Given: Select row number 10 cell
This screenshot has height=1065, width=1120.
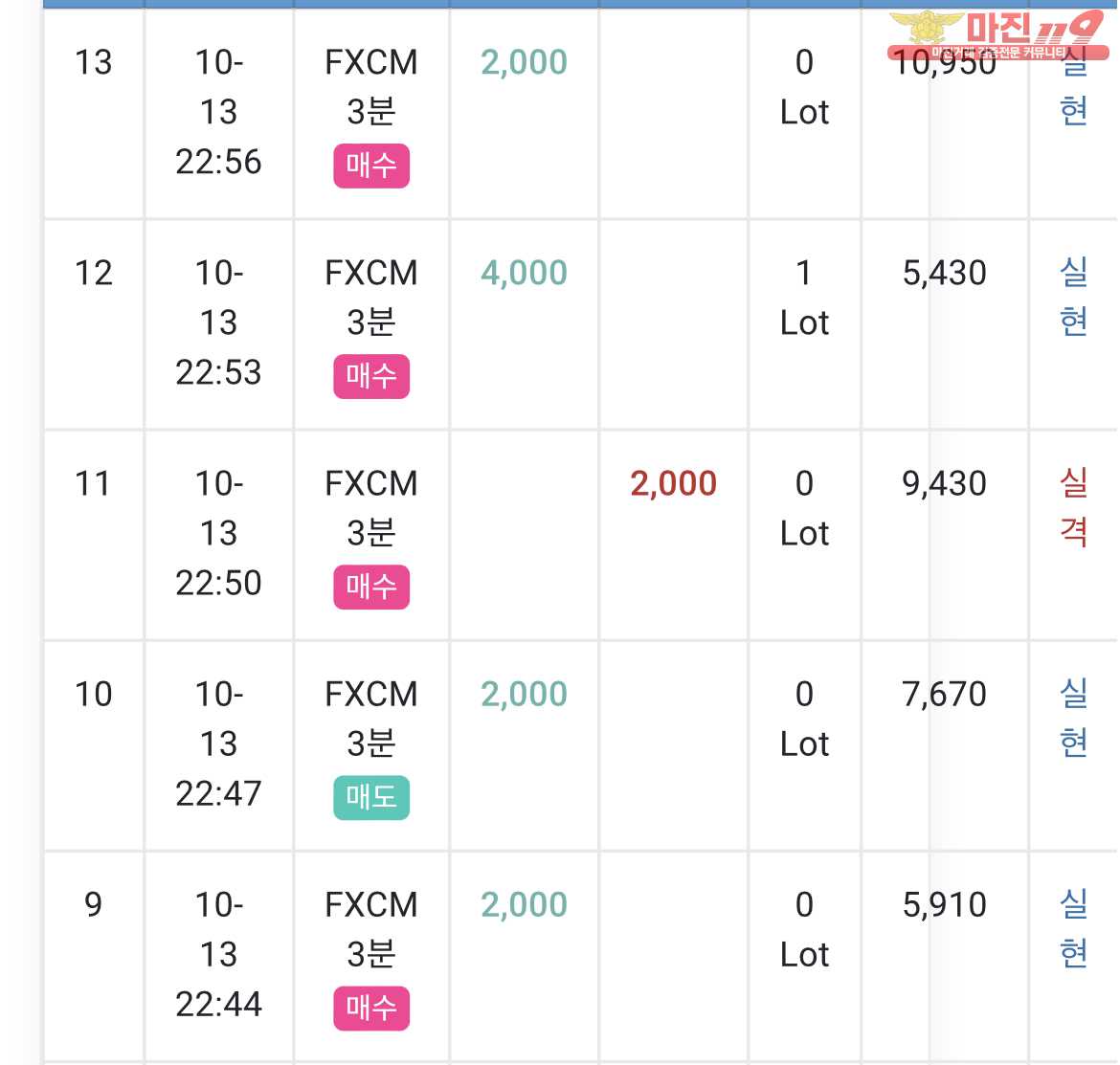Looking at the screenshot, I should [x=94, y=694].
